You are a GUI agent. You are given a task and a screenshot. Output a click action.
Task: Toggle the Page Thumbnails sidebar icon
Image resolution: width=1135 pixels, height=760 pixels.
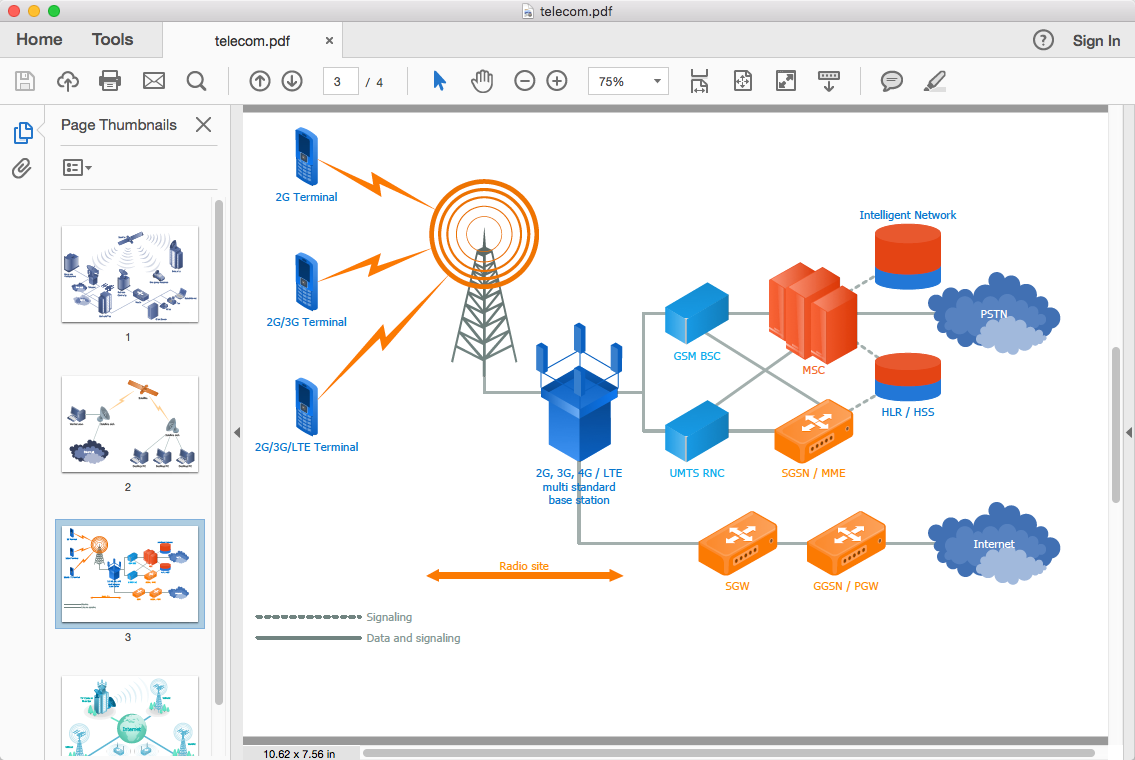22,132
